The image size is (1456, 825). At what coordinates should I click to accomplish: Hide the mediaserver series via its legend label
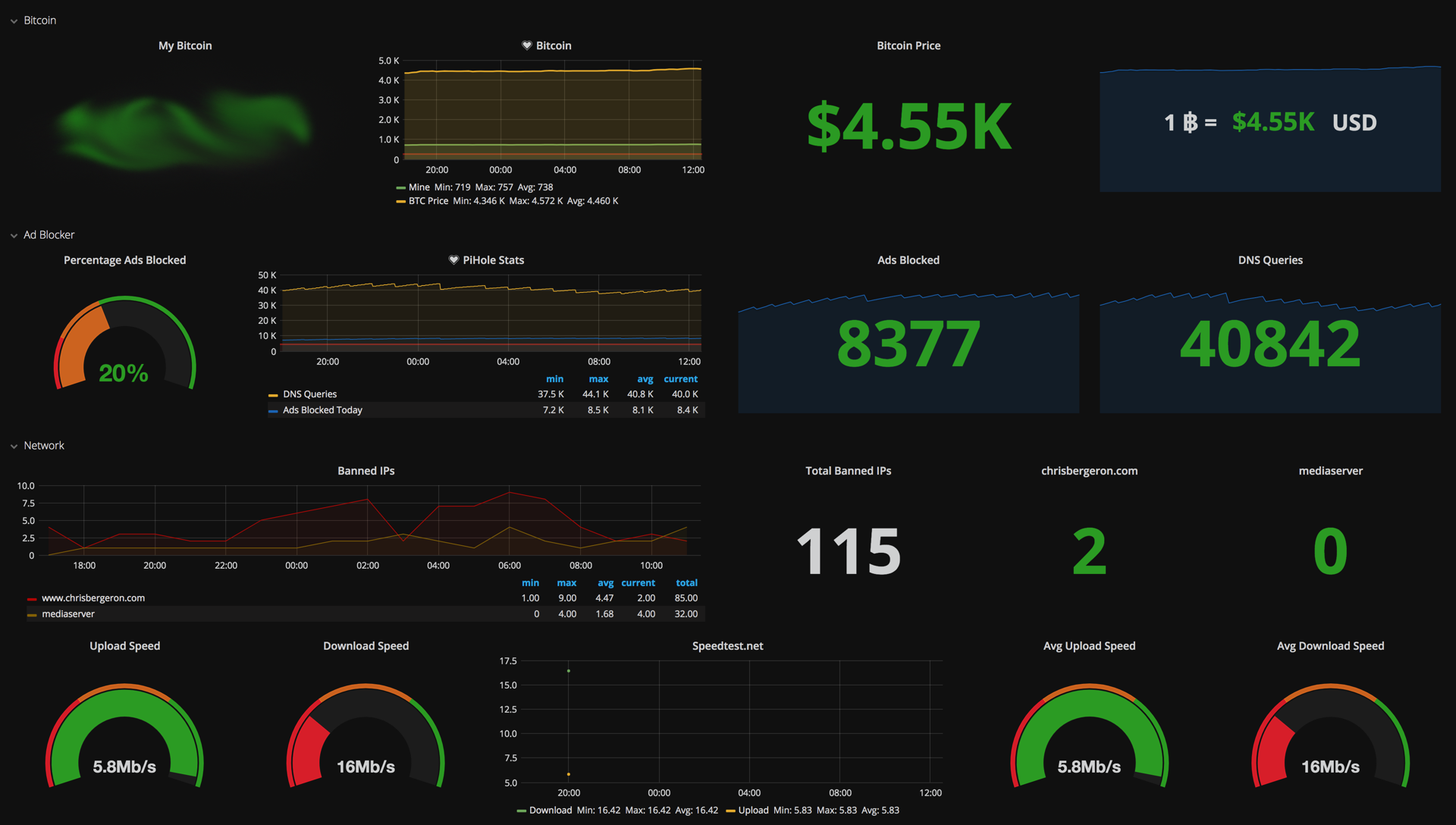[x=67, y=613]
